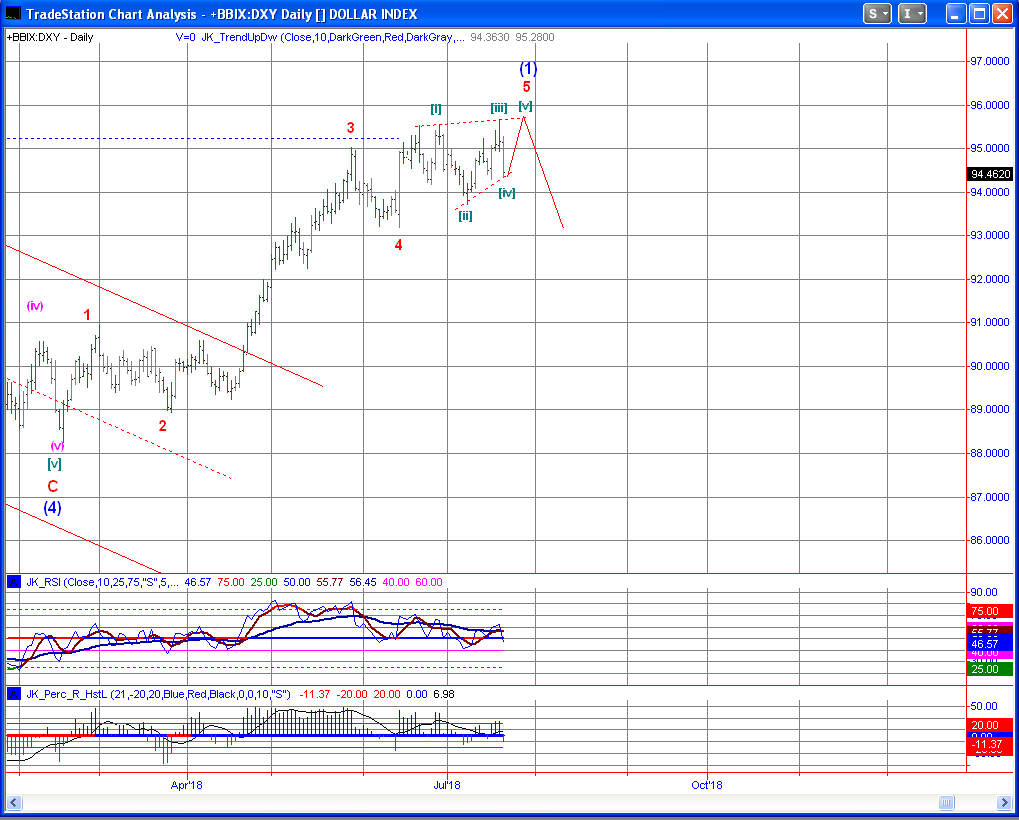
Task: Click the 86.0000 price axis label
Action: click(x=990, y=540)
